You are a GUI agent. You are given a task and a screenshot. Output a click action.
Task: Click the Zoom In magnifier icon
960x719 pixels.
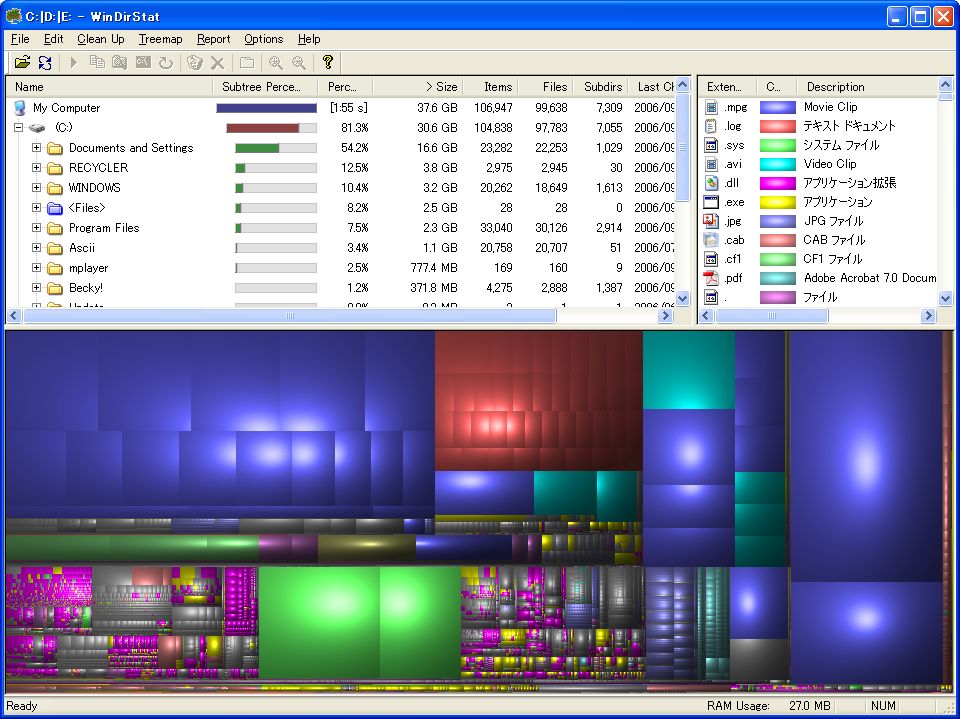point(276,62)
